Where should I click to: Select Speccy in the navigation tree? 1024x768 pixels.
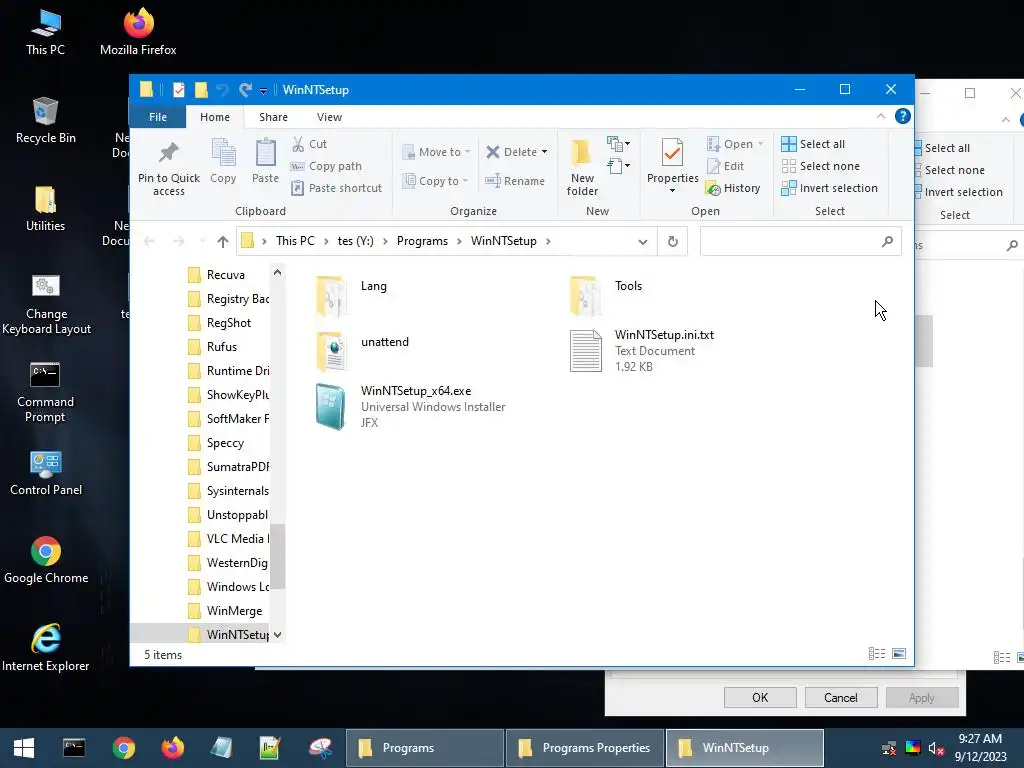pos(225,443)
